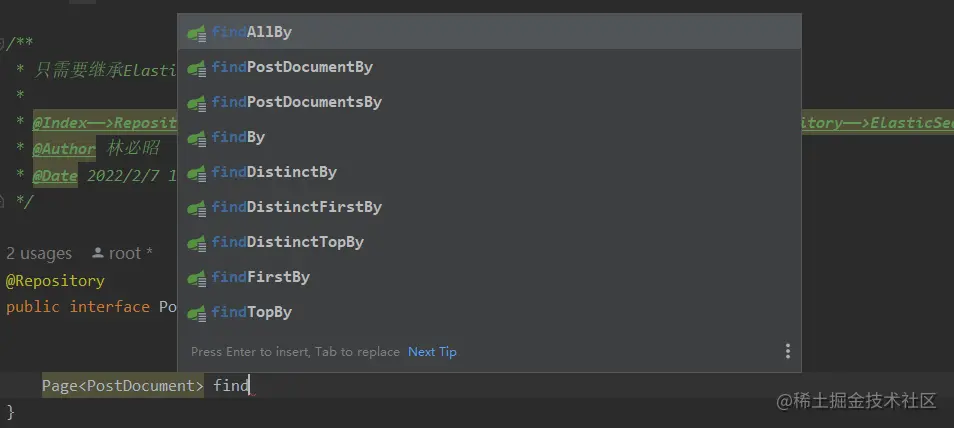Pick the findDistinctTopBy suggestion
The image size is (954, 428).
coord(489,242)
